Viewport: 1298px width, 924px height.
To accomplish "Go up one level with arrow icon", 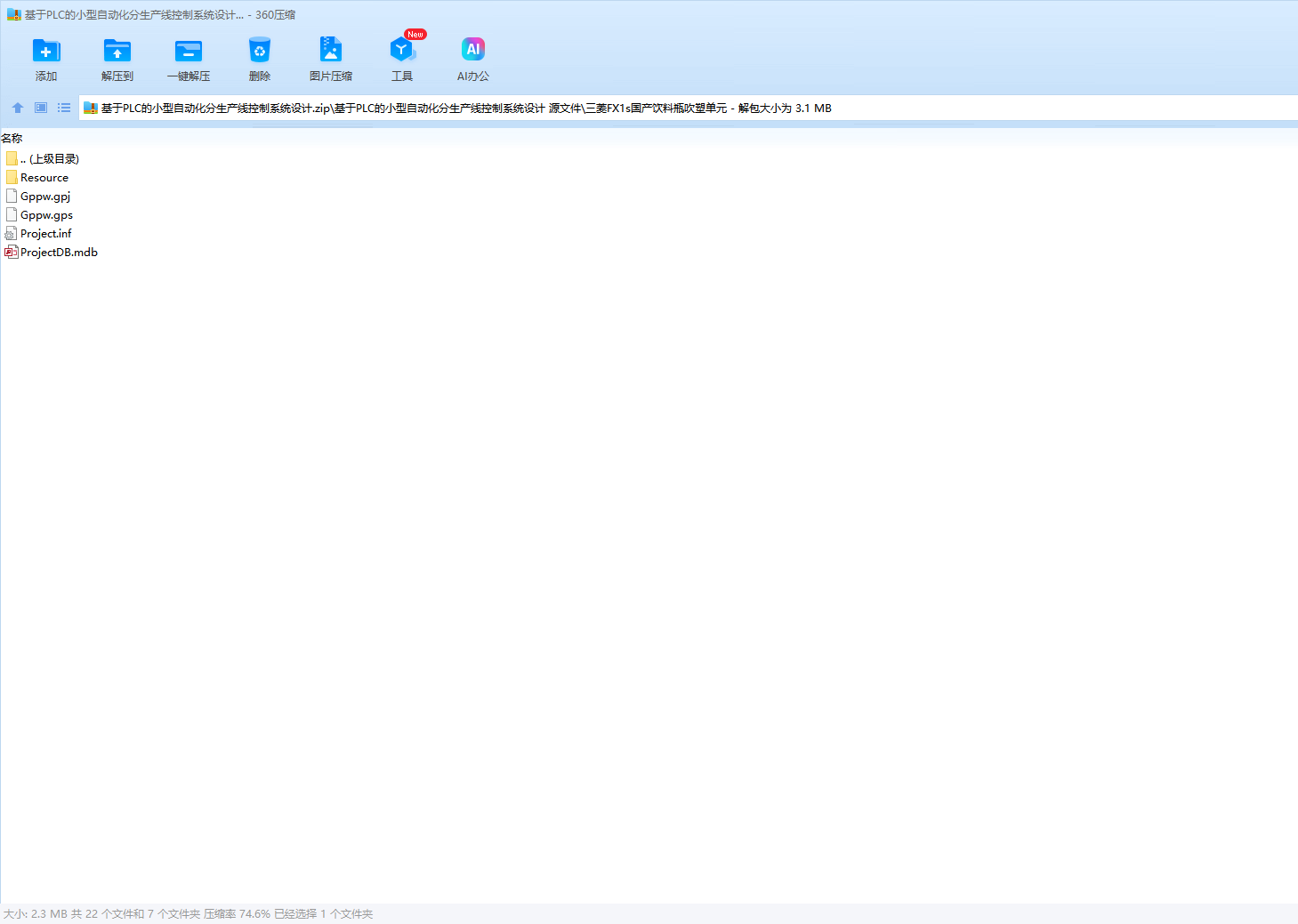I will click(x=18, y=108).
